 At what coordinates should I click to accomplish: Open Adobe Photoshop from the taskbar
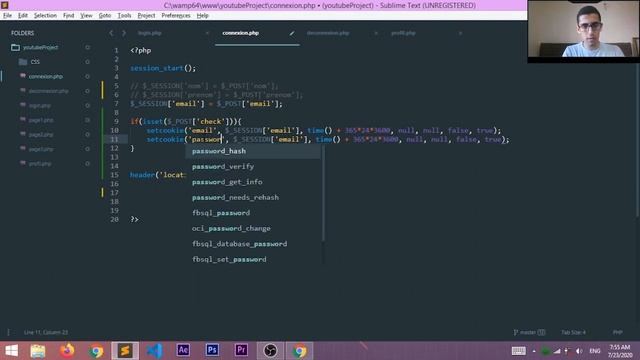[x=212, y=350]
